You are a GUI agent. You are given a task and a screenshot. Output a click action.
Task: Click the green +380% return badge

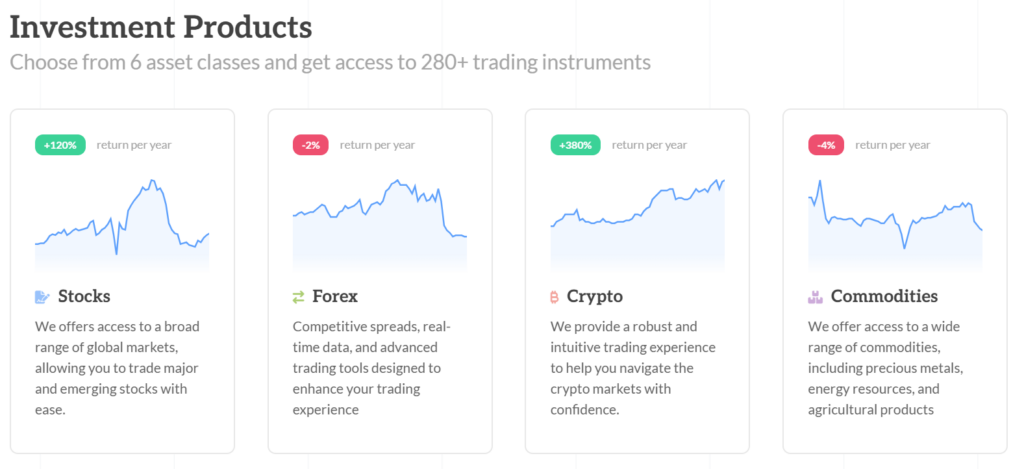pos(577,145)
